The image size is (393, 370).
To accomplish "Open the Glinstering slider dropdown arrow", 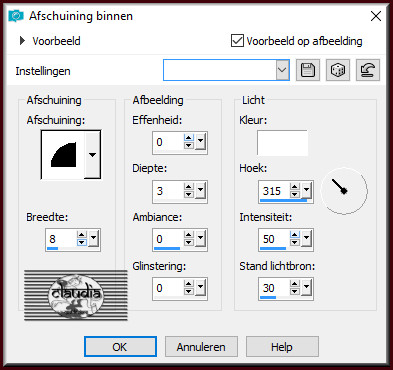I will click(x=200, y=288).
